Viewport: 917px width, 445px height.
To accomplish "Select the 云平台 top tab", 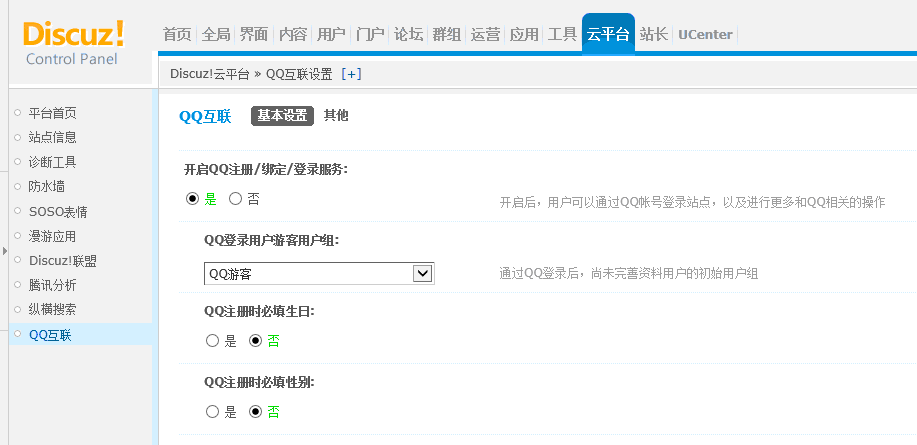I will click(x=608, y=34).
